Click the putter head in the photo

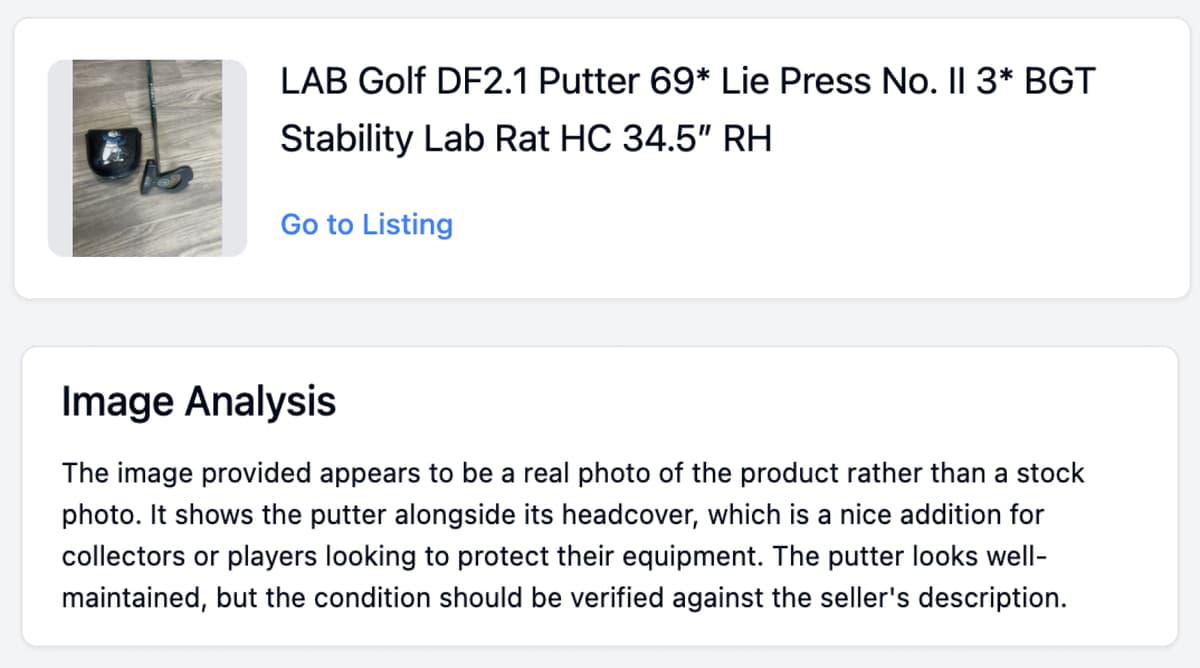[166, 179]
